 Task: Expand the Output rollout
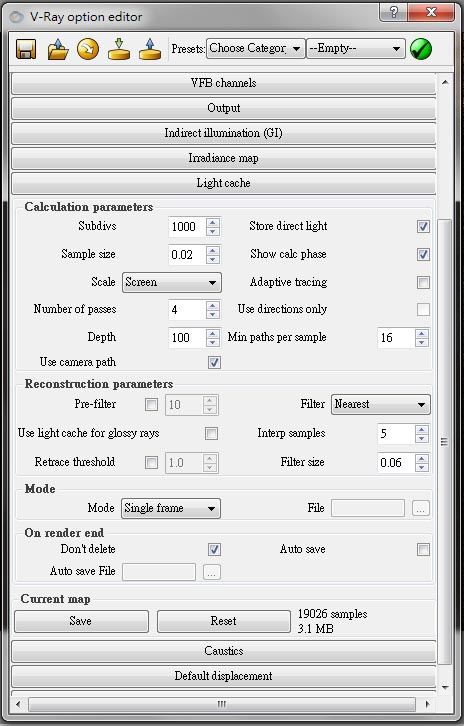(x=223, y=108)
